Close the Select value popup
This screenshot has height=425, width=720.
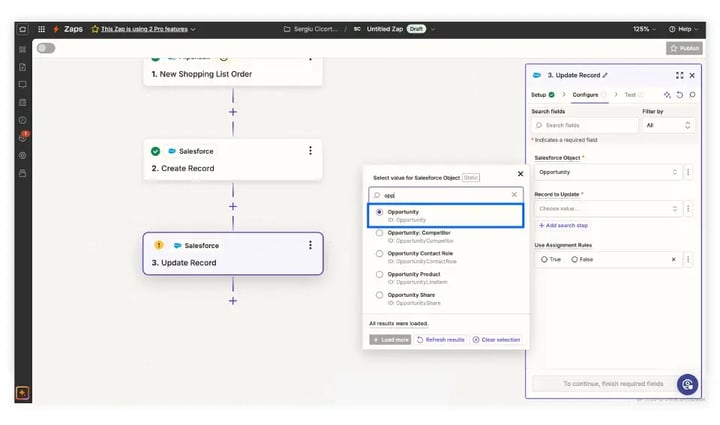point(520,174)
